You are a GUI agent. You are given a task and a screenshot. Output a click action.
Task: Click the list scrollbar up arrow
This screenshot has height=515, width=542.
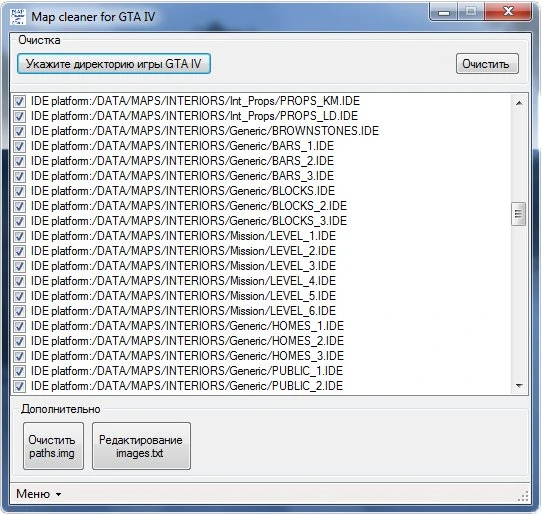pos(519,103)
